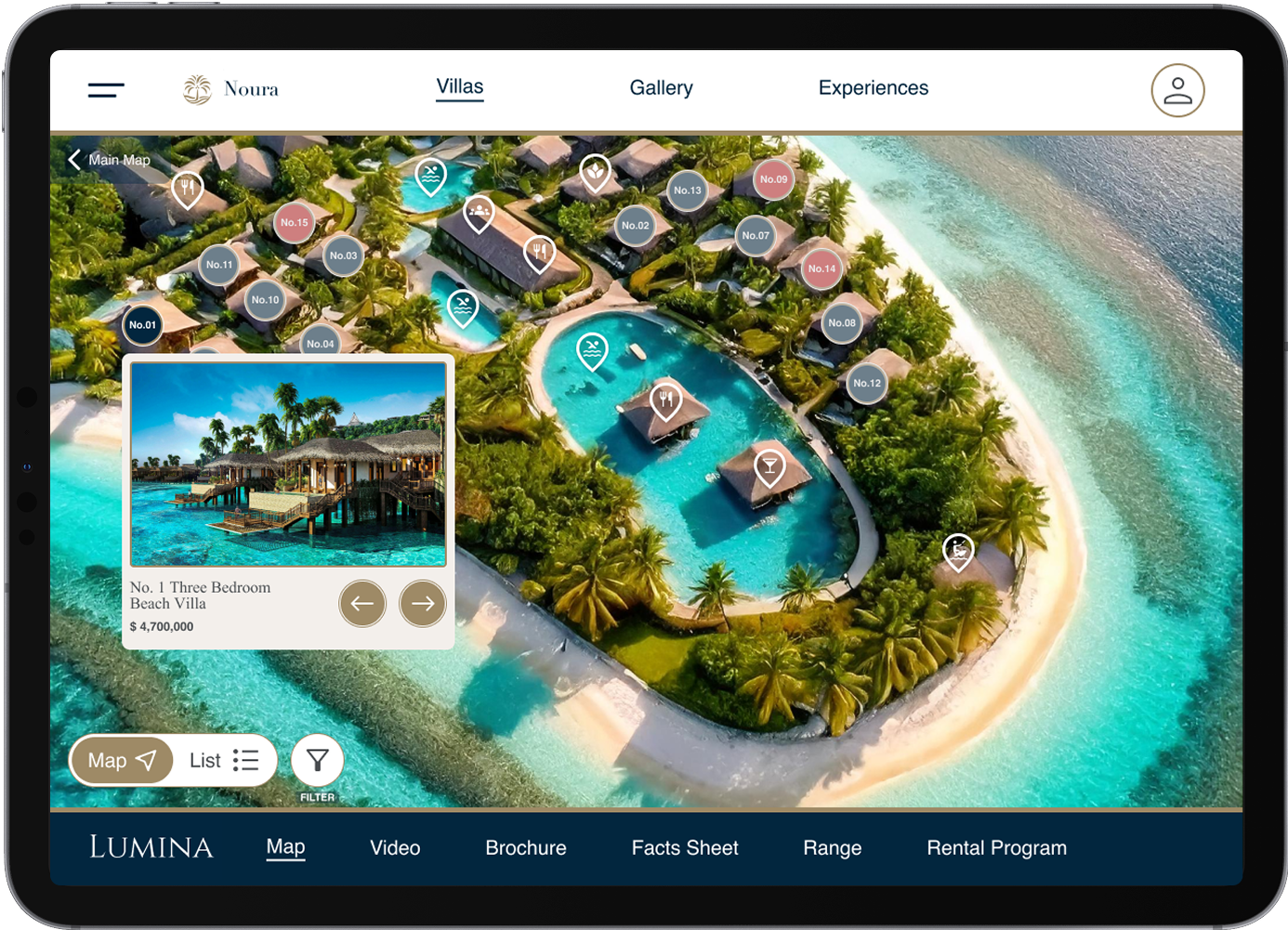
Task: Open the Beach Villa photo thumbnail
Action: [288, 464]
